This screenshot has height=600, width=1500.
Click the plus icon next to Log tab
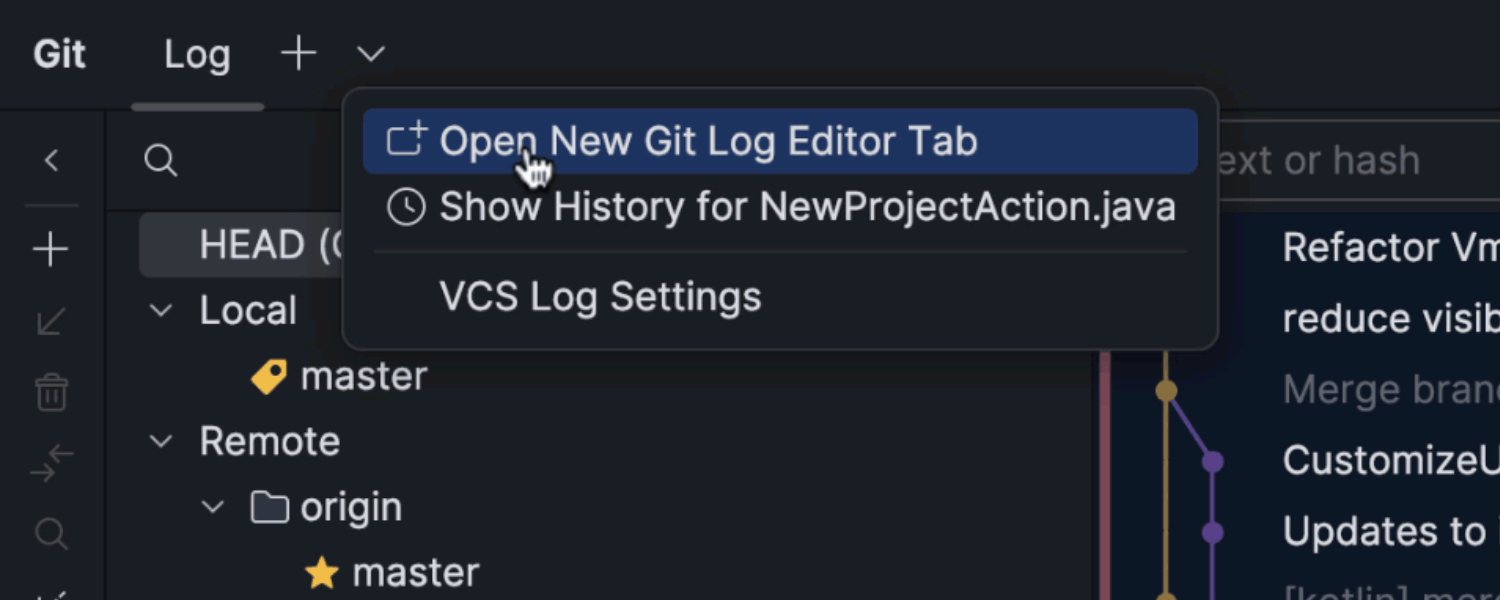[298, 53]
